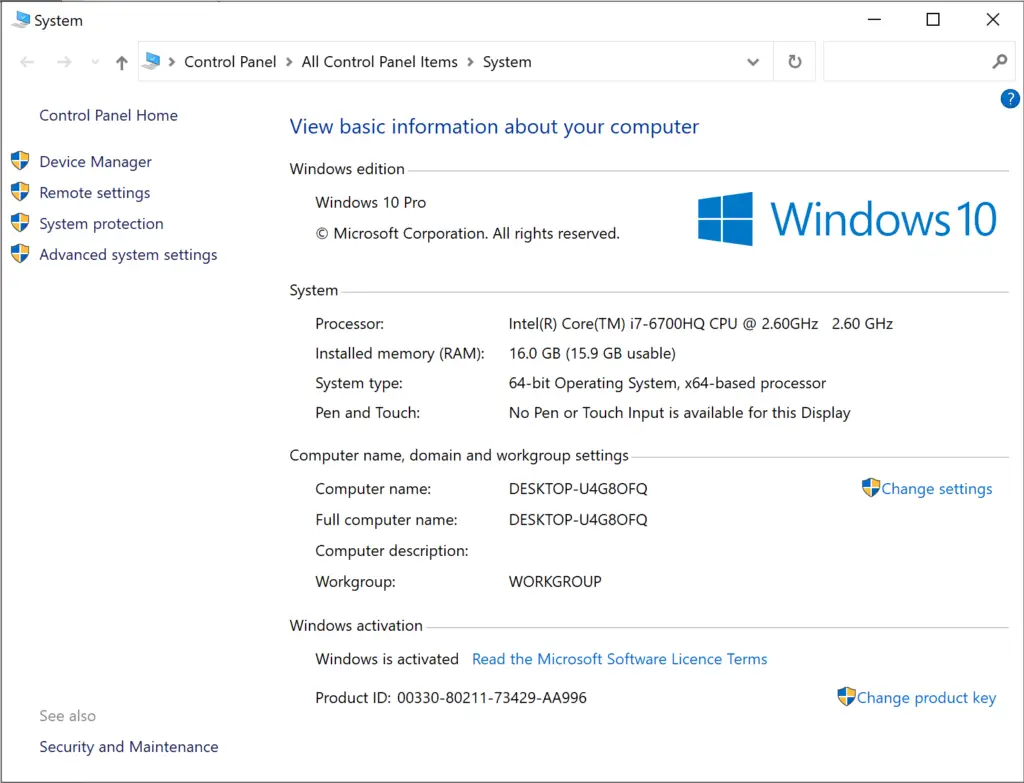
Task: Open the address bar history dropdown
Action: pos(753,62)
